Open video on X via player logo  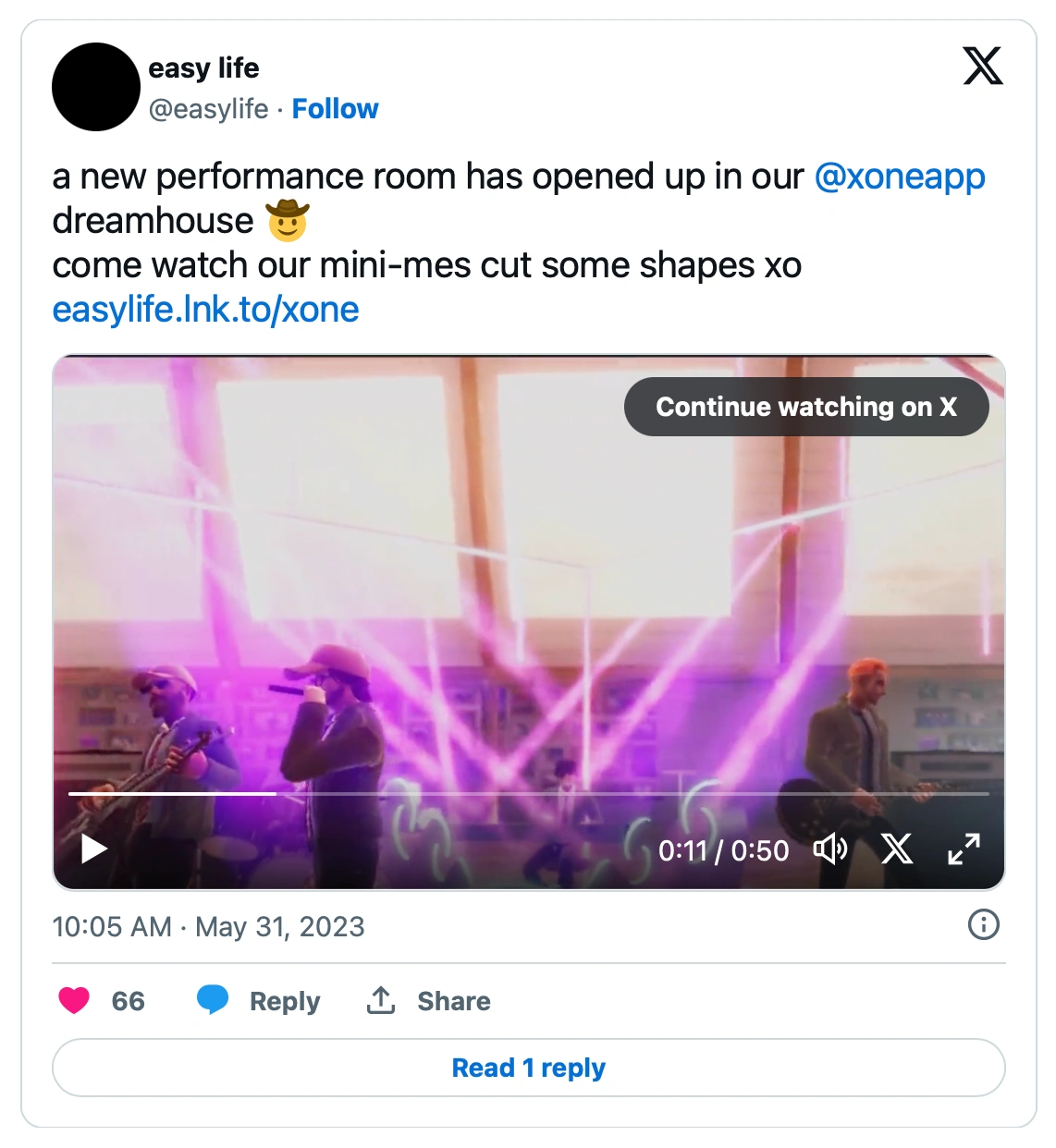click(x=896, y=849)
